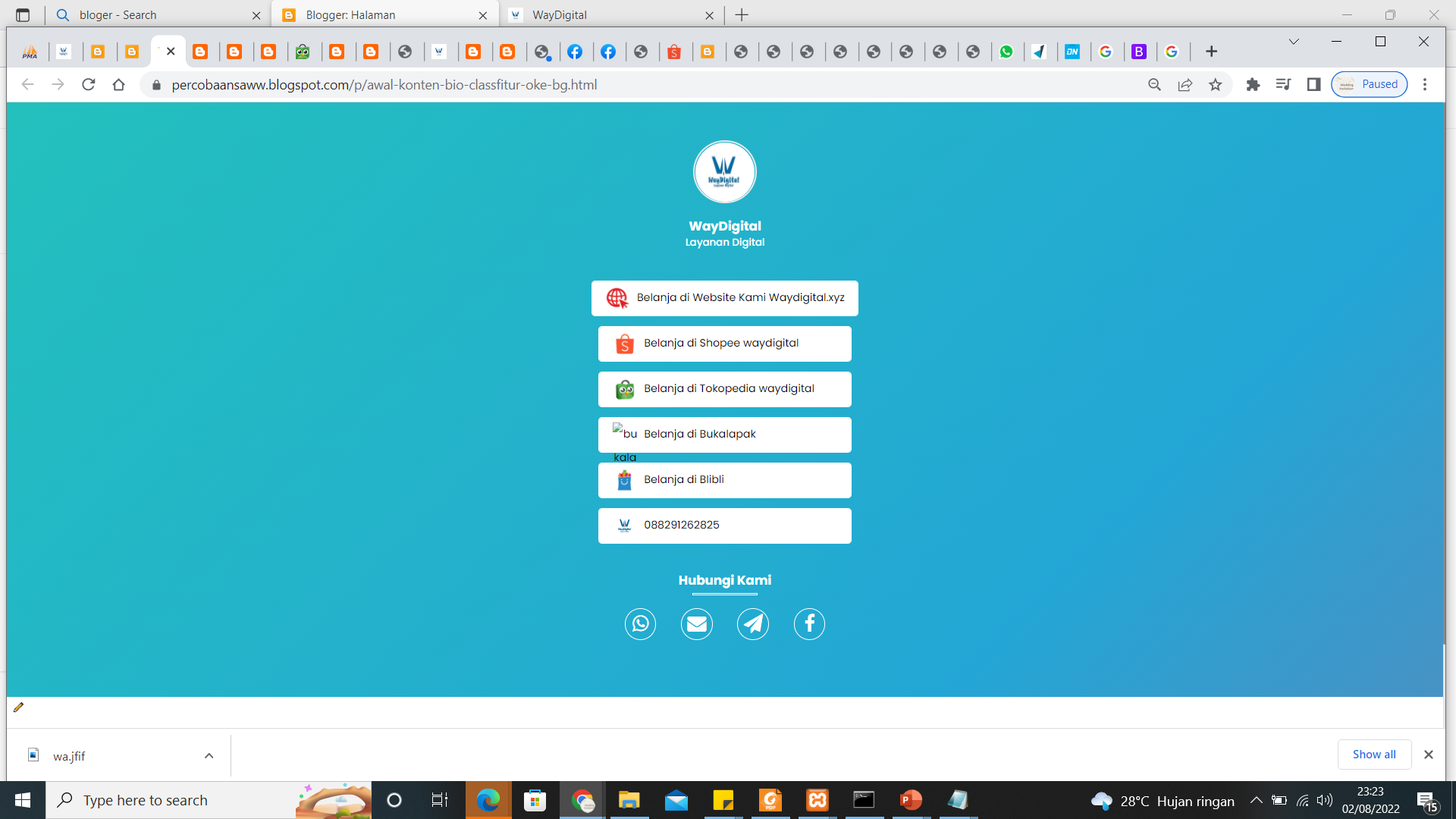Open weather widget 28°C Hujan ringan
Image resolution: width=1456 pixels, height=819 pixels.
point(1163,801)
